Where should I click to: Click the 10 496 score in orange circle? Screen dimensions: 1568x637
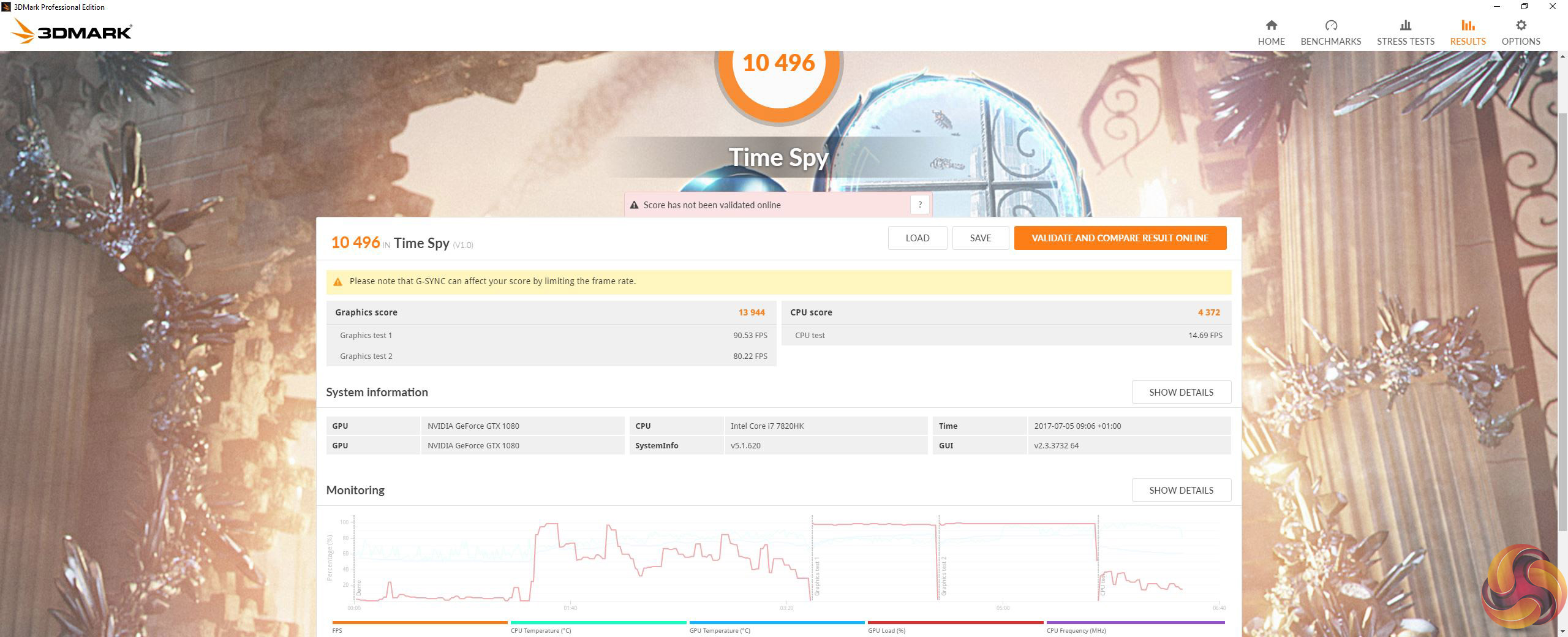pyautogui.click(x=778, y=62)
